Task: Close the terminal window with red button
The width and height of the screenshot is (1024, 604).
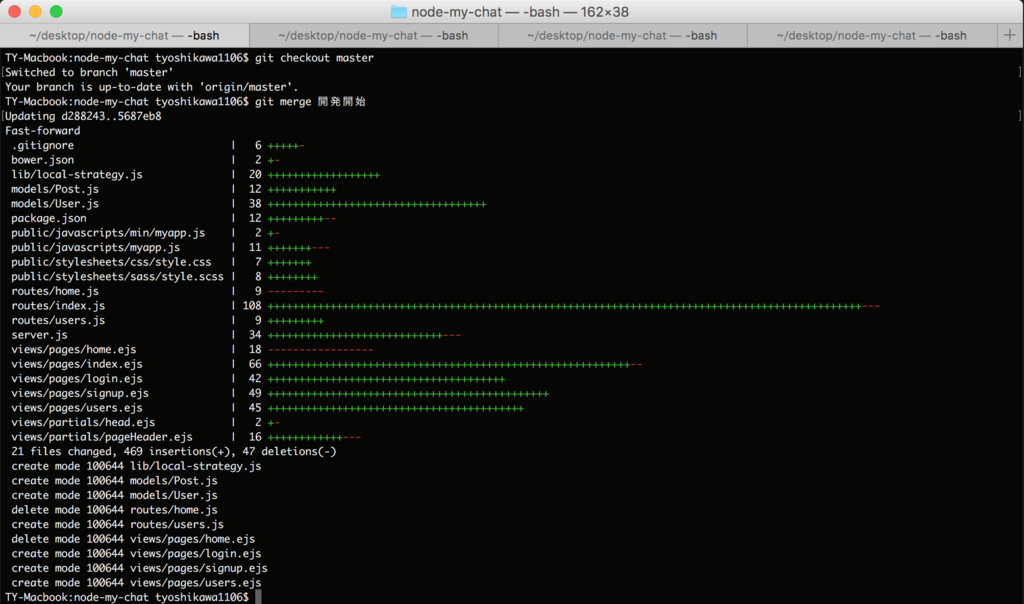Action: tap(14, 11)
